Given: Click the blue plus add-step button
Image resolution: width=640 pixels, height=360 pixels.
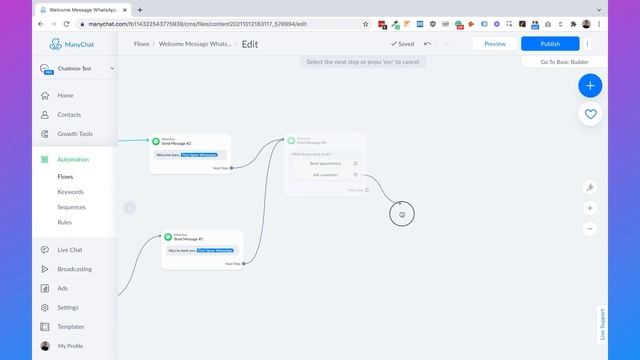Looking at the screenshot, I should coord(590,86).
